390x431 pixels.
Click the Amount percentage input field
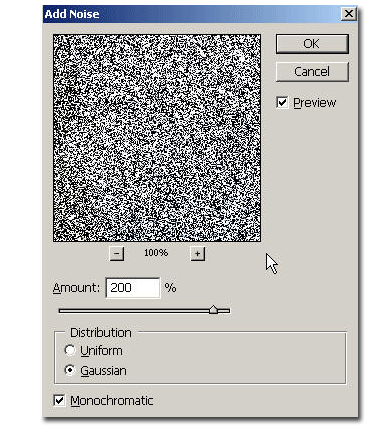click(133, 288)
